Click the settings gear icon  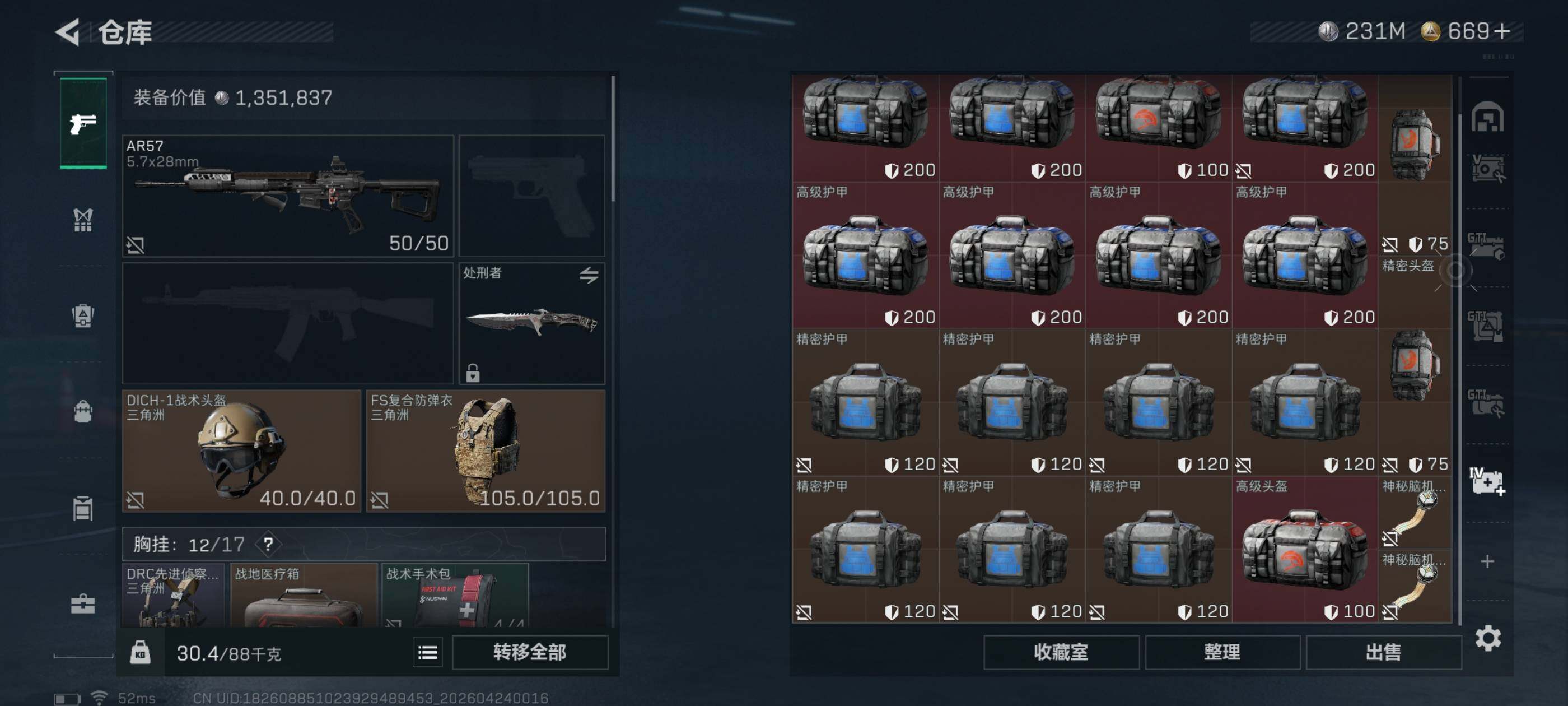coord(1488,638)
